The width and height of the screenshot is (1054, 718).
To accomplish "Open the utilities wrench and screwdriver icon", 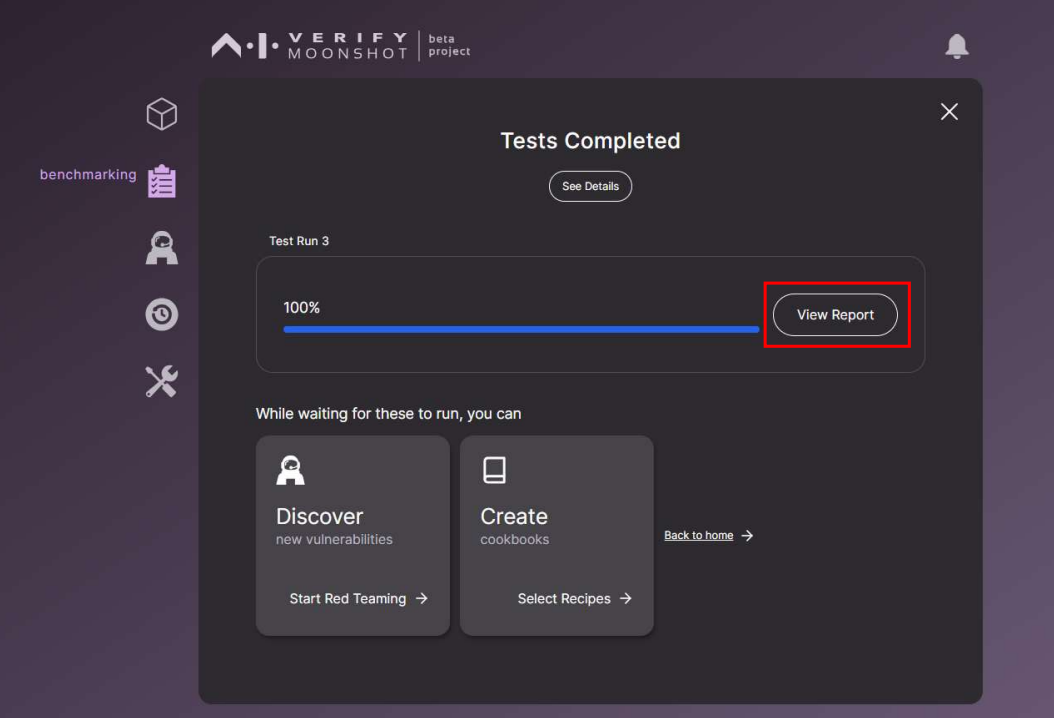I will (x=162, y=381).
